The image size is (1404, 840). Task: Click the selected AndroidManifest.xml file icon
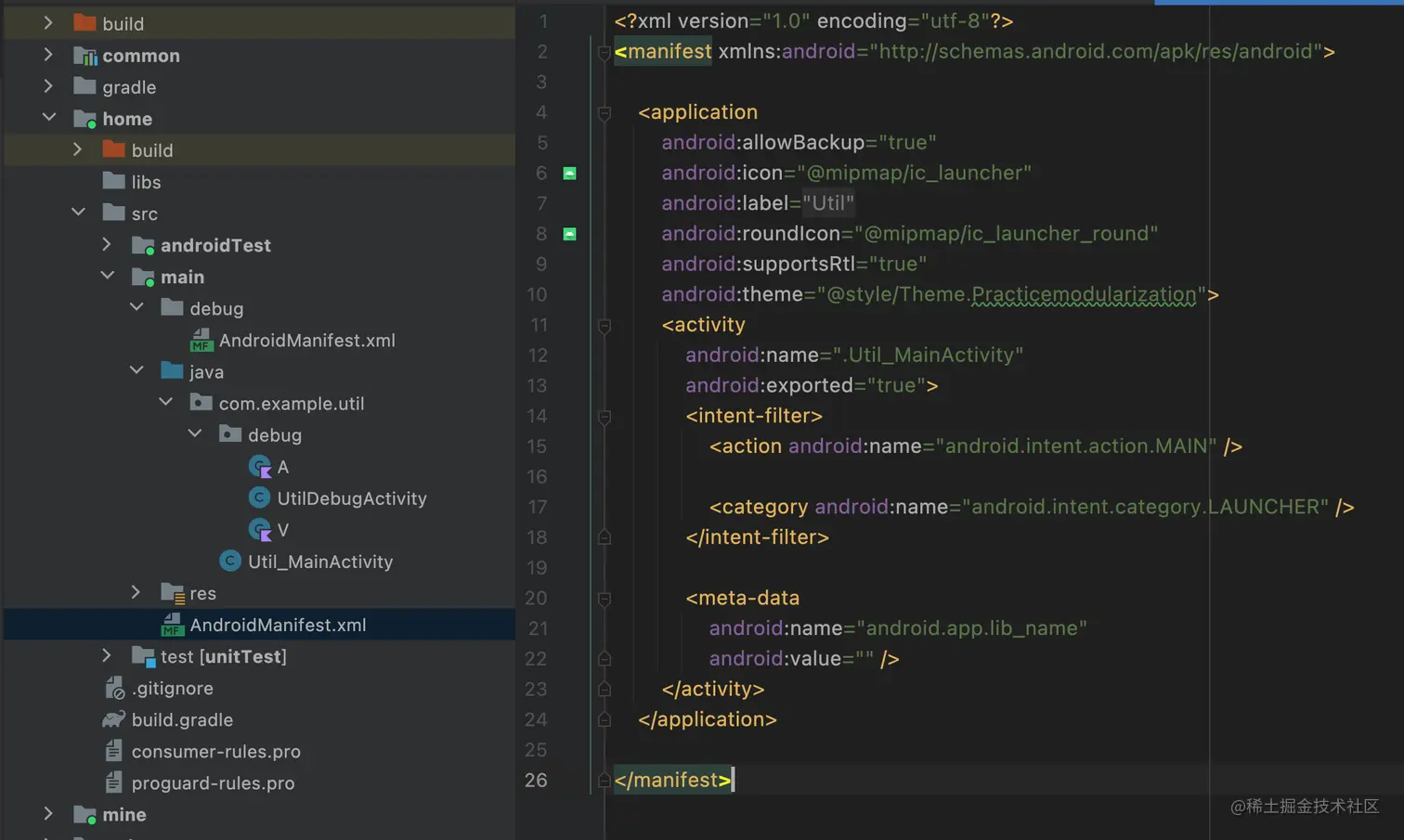(173, 625)
